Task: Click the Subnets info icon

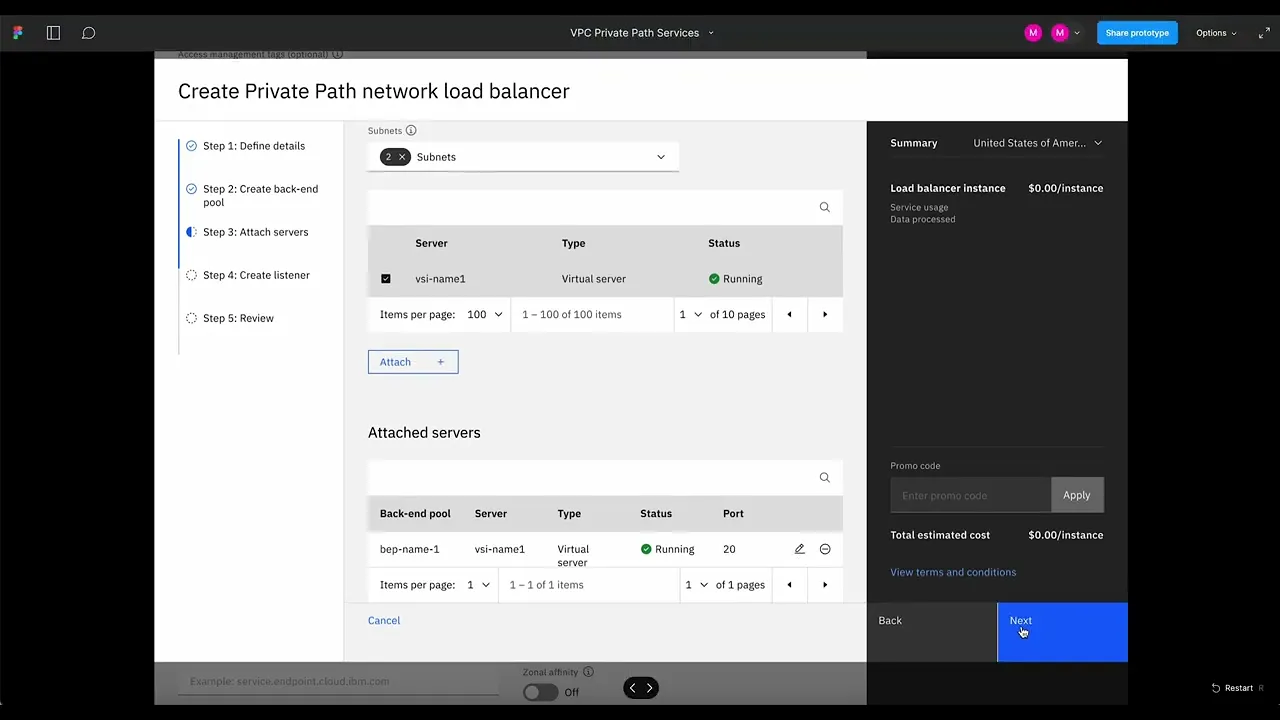Action: pos(411,130)
